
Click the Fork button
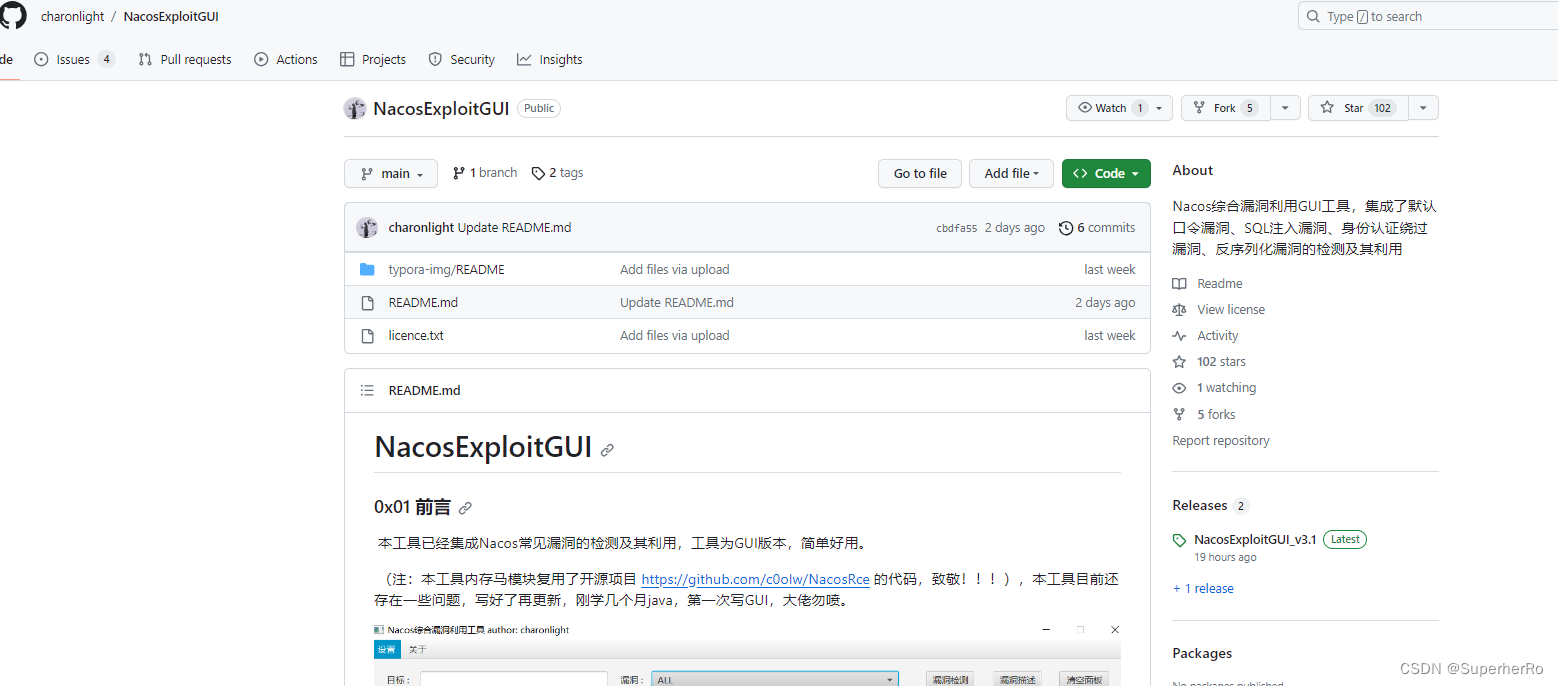tap(1226, 108)
